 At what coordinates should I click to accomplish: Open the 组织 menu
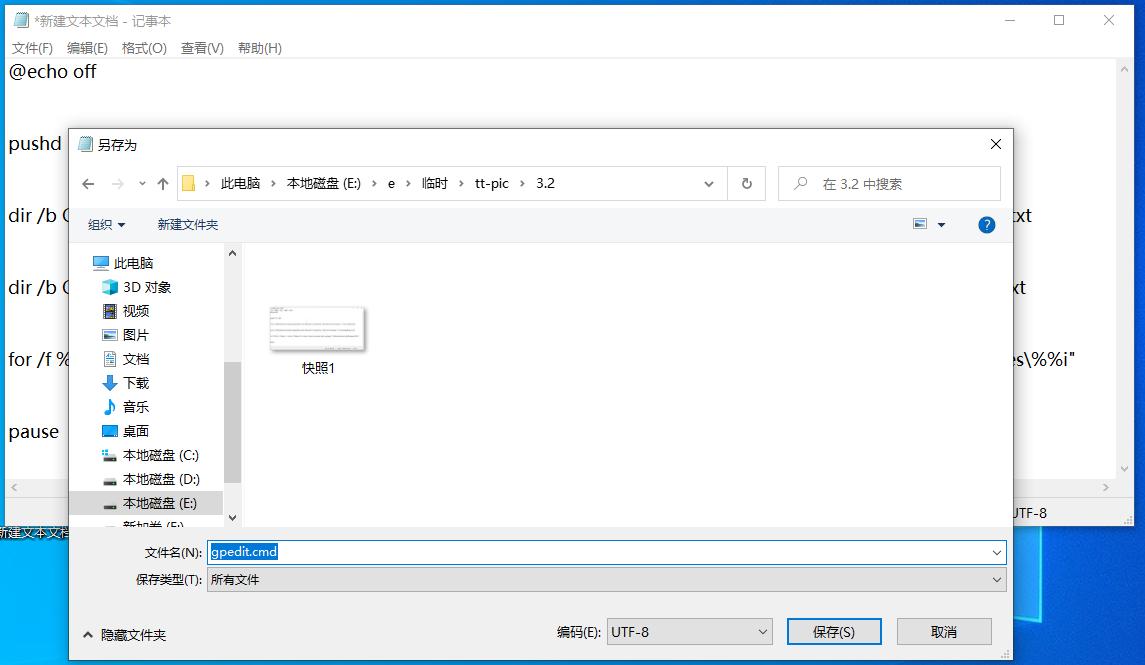(x=101, y=224)
